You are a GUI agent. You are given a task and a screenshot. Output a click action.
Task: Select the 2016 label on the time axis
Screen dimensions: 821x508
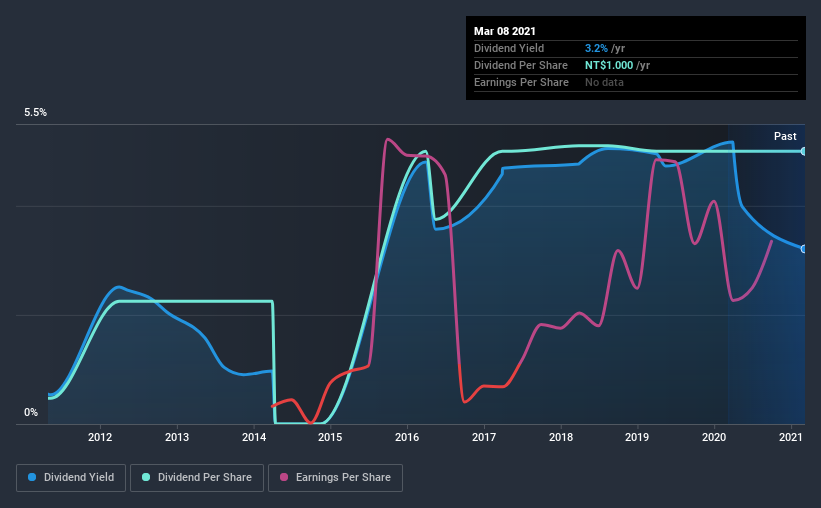(407, 437)
